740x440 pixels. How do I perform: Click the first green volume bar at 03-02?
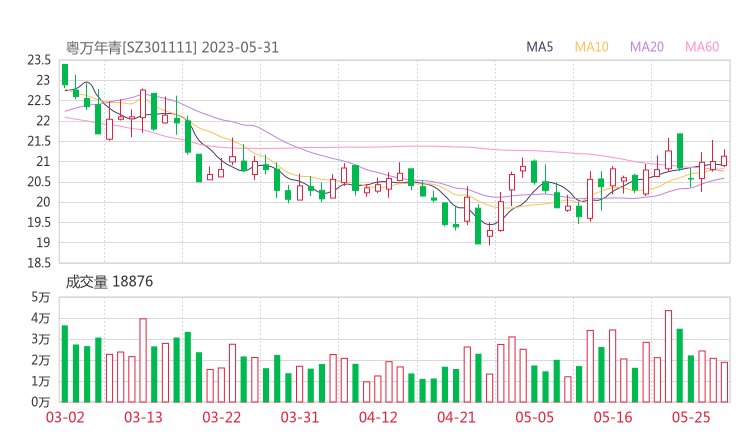point(65,364)
